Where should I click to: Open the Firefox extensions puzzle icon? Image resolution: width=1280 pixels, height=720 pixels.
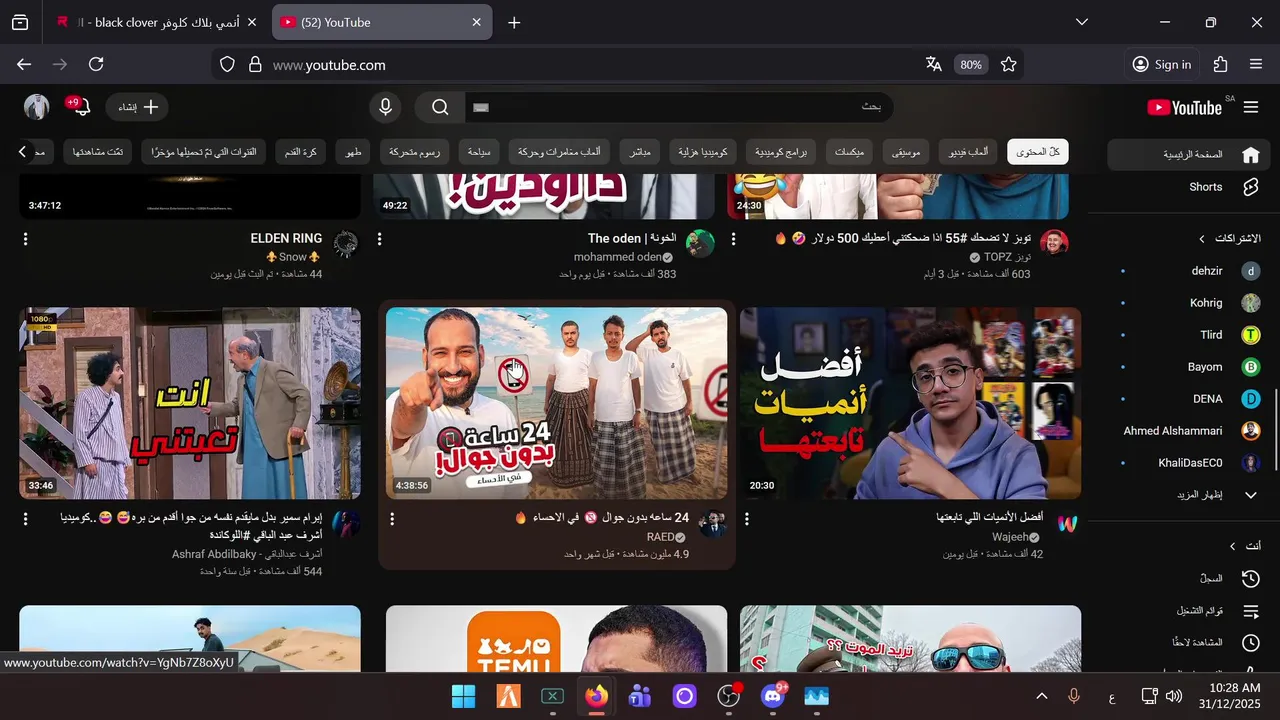click(1220, 64)
